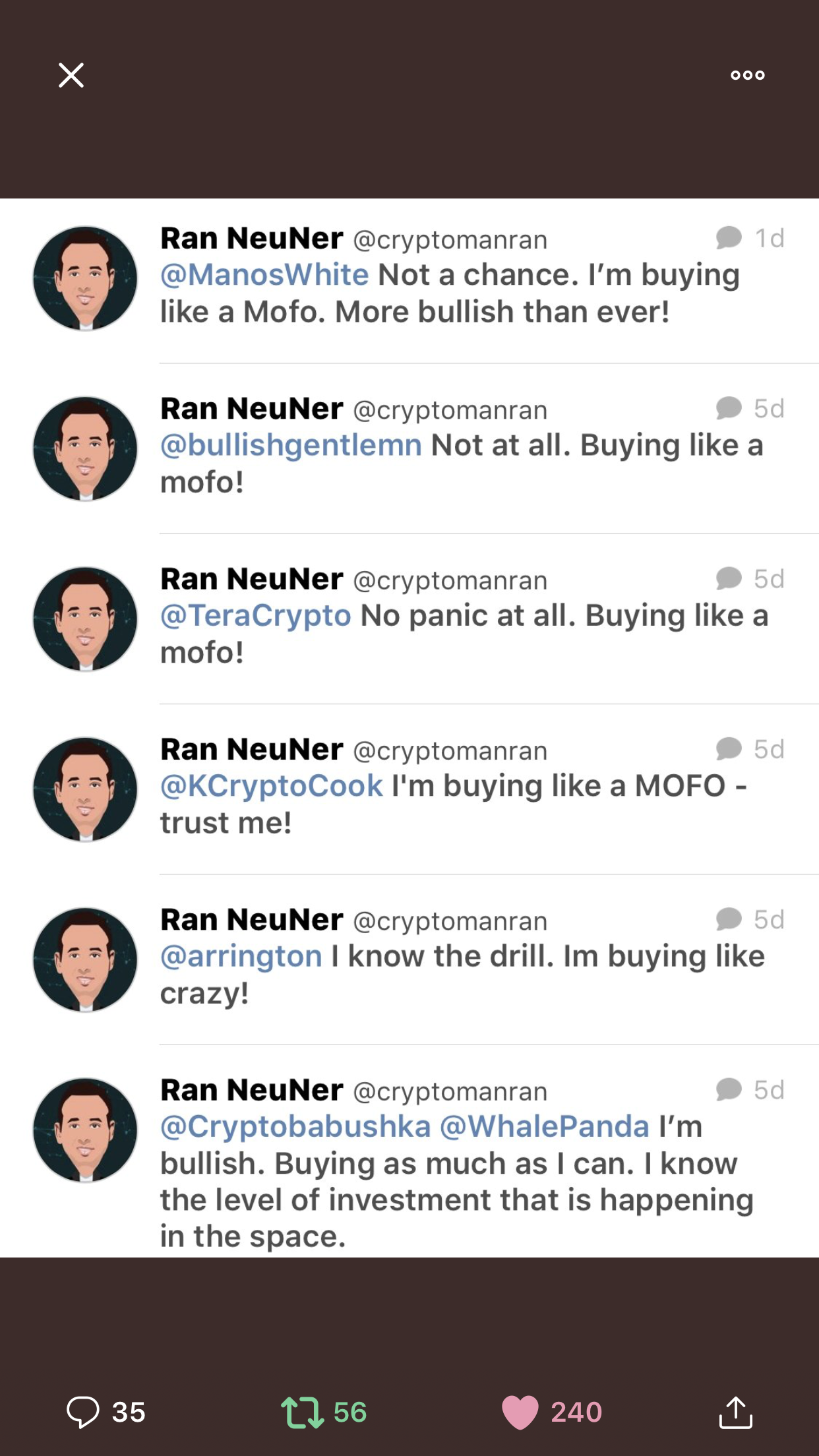Tap conversation bubble on the @TeraCrypto reply
This screenshot has height=1456, width=819.
point(729,578)
